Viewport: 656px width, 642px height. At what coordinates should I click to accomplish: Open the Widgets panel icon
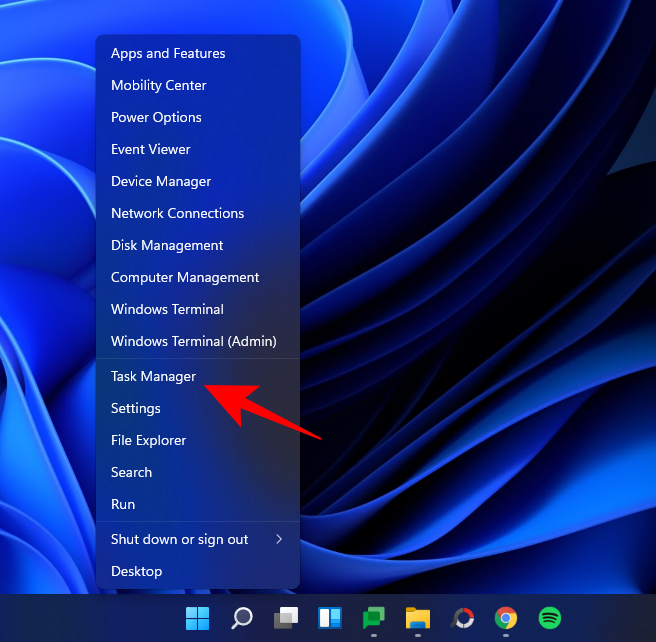pyautogui.click(x=330, y=617)
